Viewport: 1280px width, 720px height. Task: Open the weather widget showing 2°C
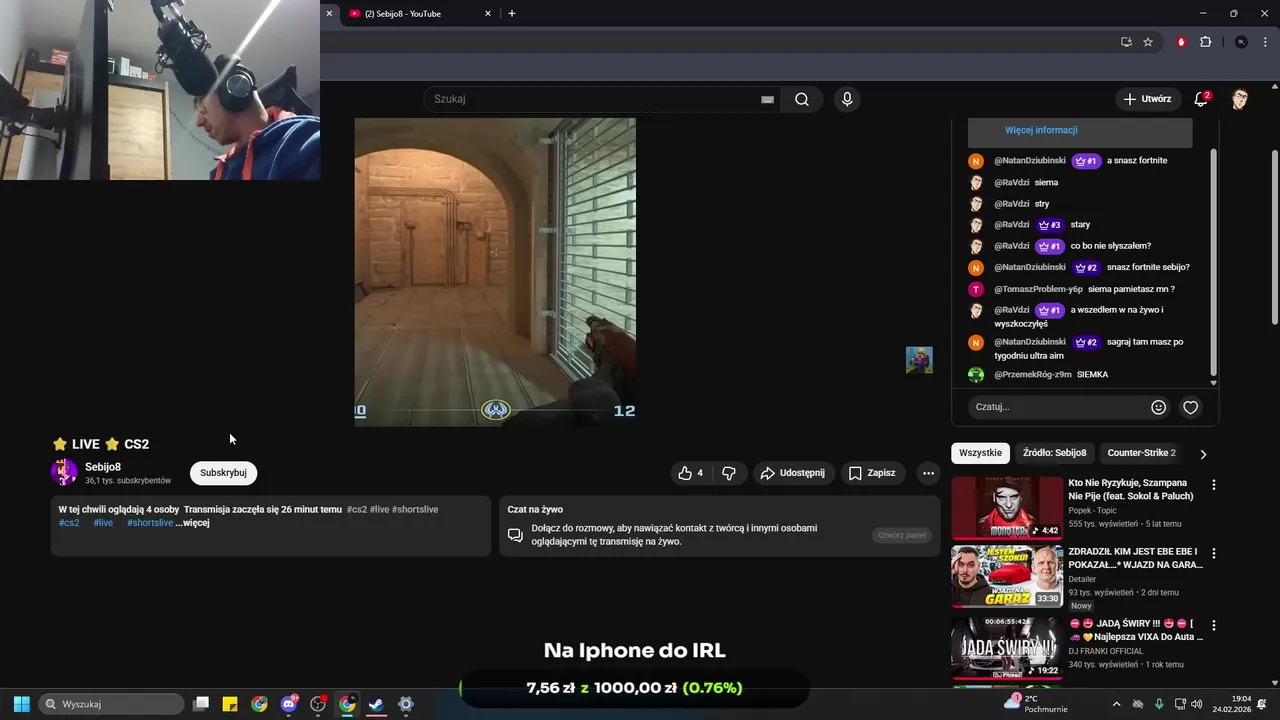coord(1034,704)
